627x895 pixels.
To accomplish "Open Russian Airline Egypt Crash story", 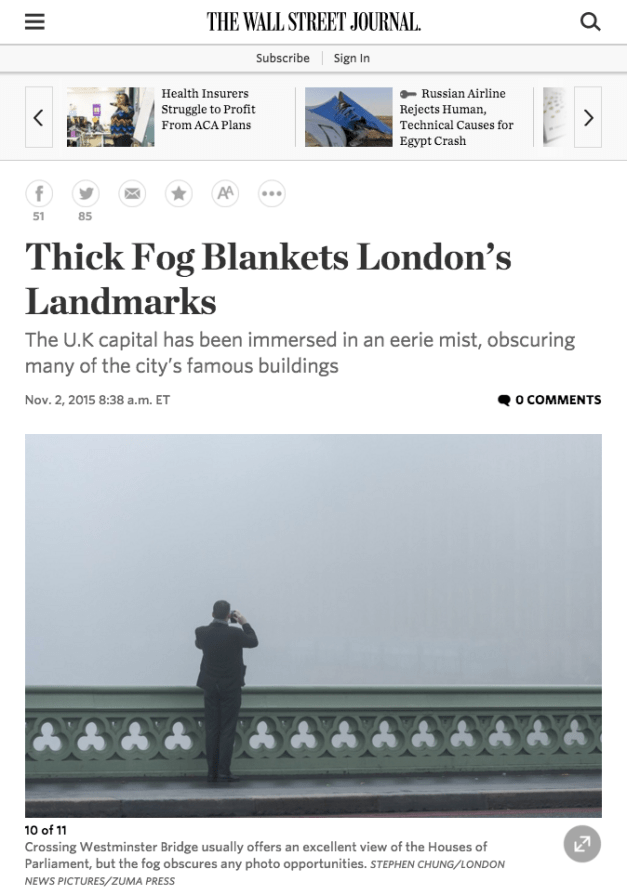I will [x=456, y=117].
